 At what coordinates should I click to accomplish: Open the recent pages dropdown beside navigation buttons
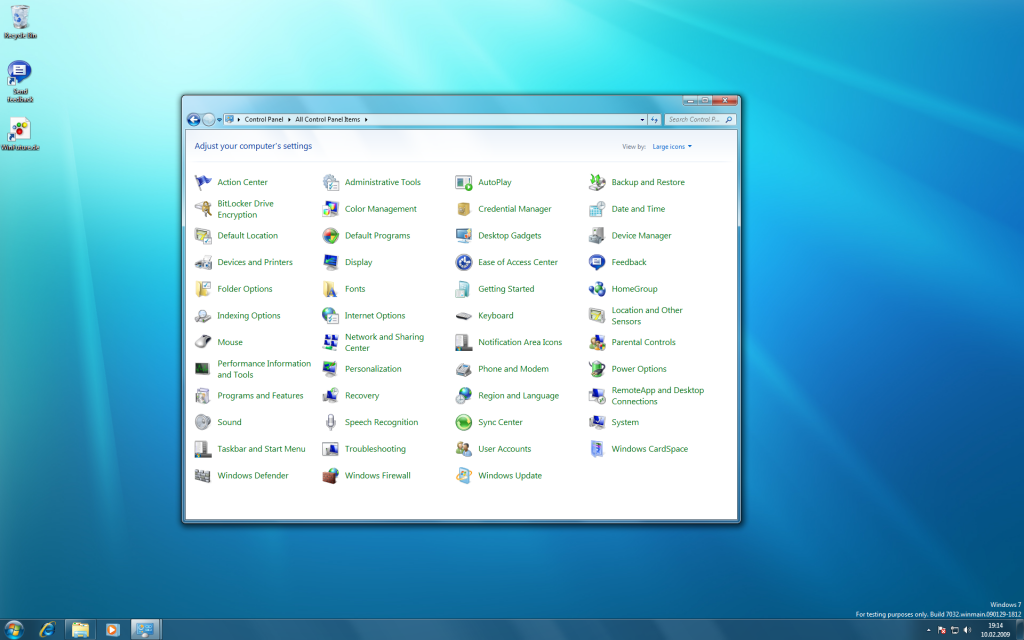pos(219,120)
